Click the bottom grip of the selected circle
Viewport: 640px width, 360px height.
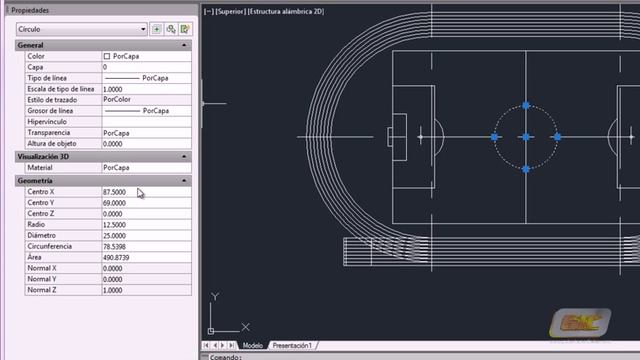coord(526,169)
